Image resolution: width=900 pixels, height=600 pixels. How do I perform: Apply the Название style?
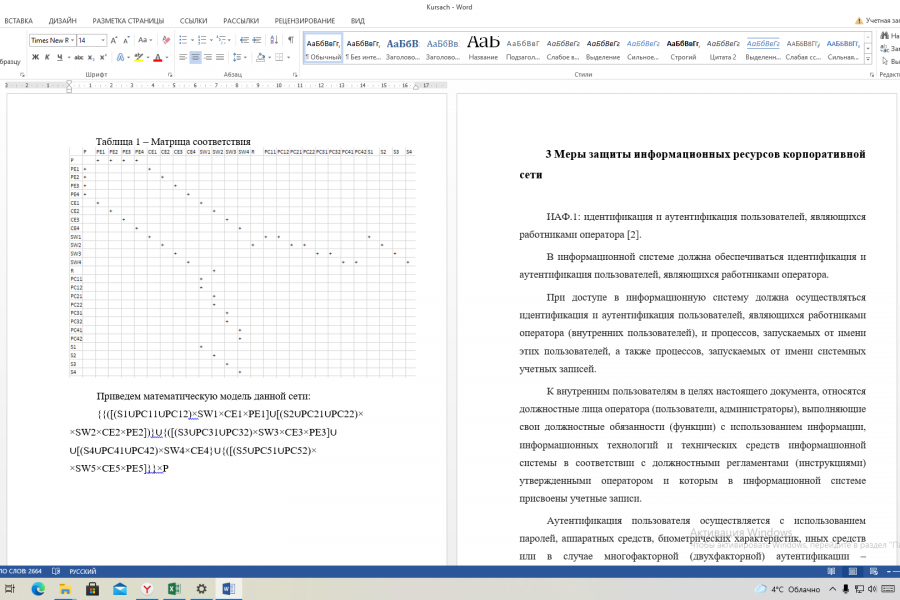(x=483, y=48)
